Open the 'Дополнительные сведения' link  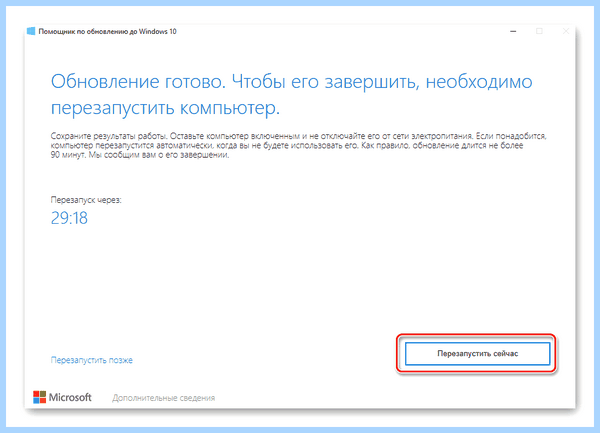(x=163, y=398)
